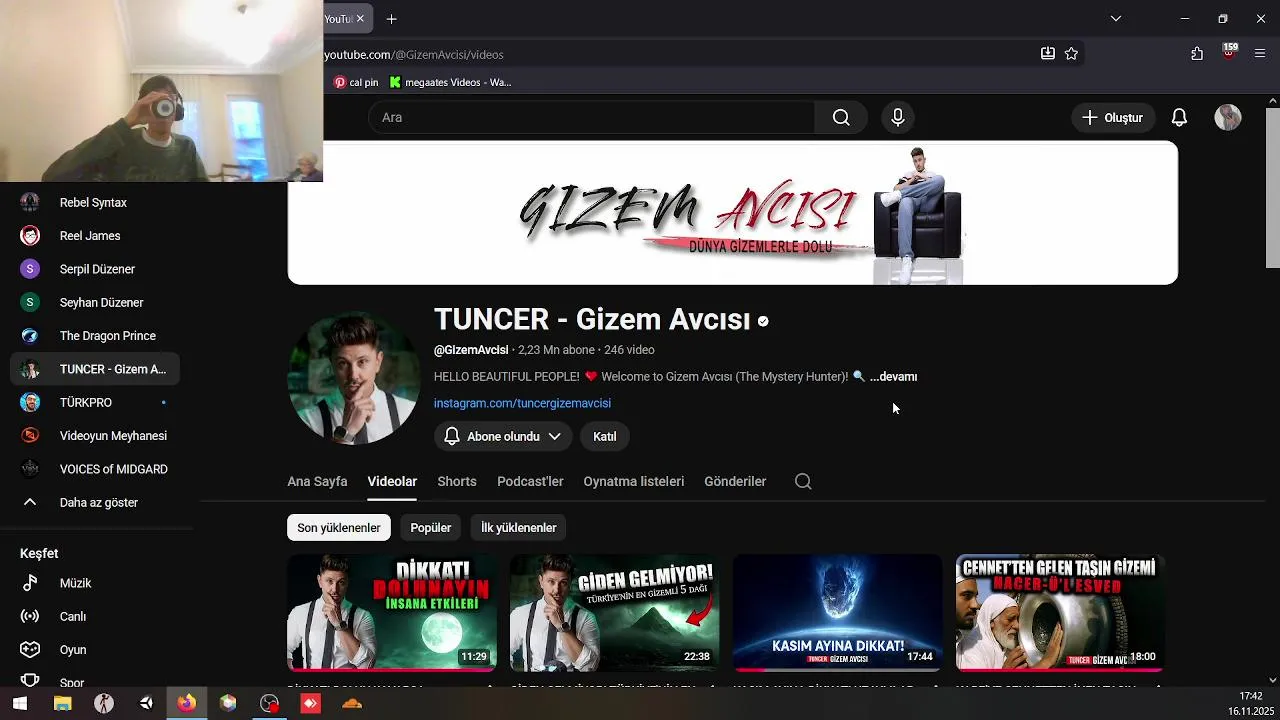Image resolution: width=1280 pixels, height=720 pixels.
Task: Click the search magnifier button
Action: click(841, 117)
